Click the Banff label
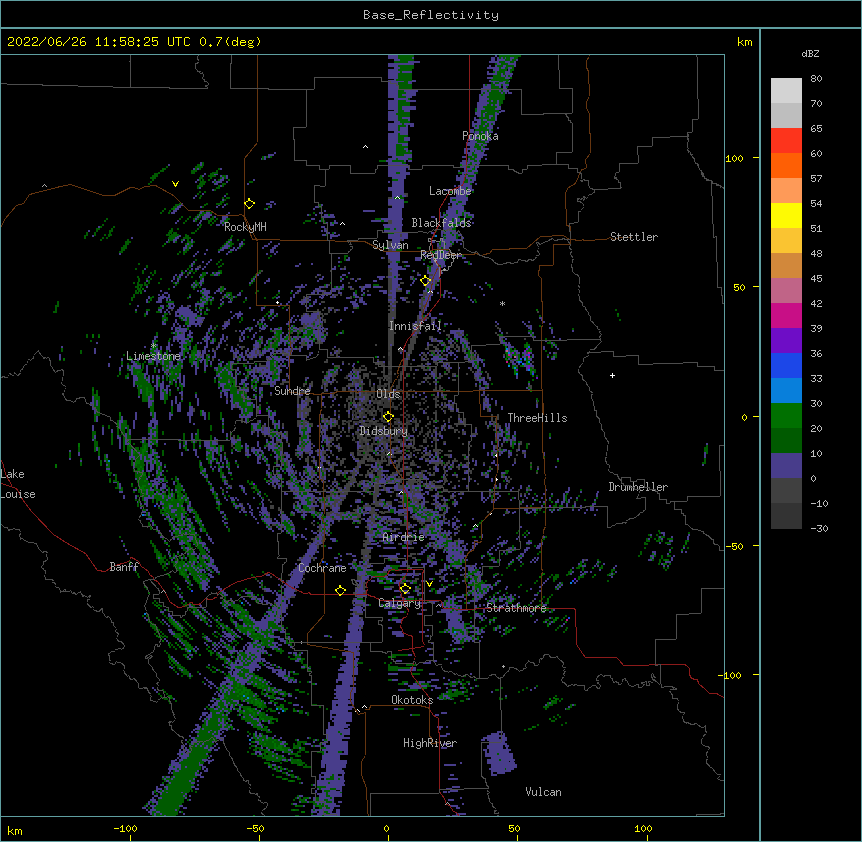The image size is (862, 842). [x=124, y=567]
